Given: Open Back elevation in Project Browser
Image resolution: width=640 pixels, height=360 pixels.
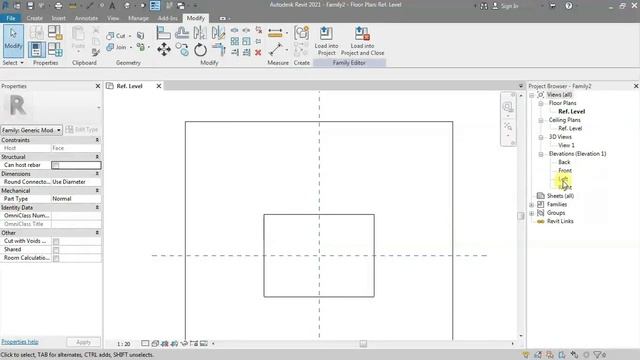Looking at the screenshot, I should [564, 162].
